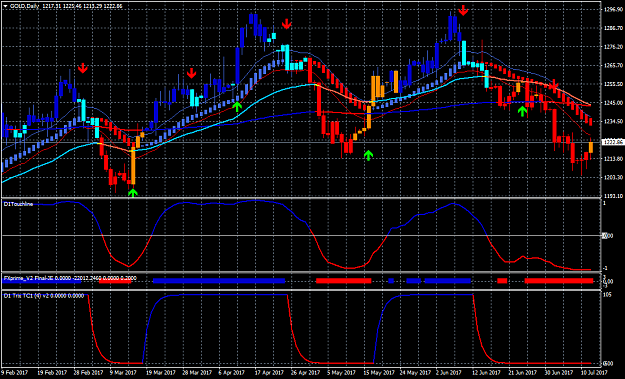Select the red sell marker near 30 Jun 2017

(554, 85)
